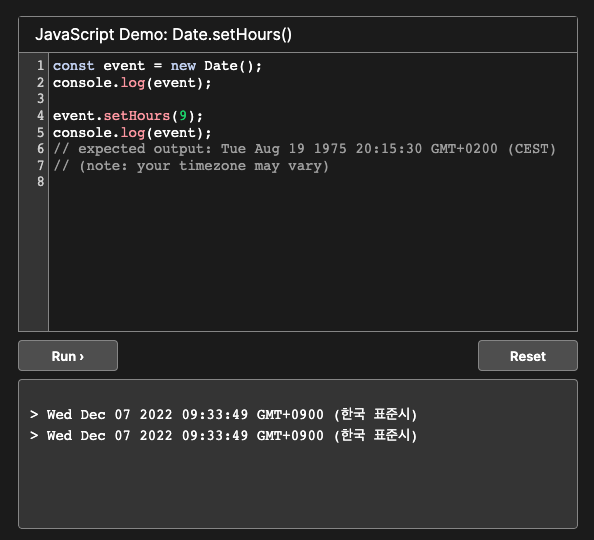Click the Reset button
This screenshot has height=540, width=594.
pos(528,355)
